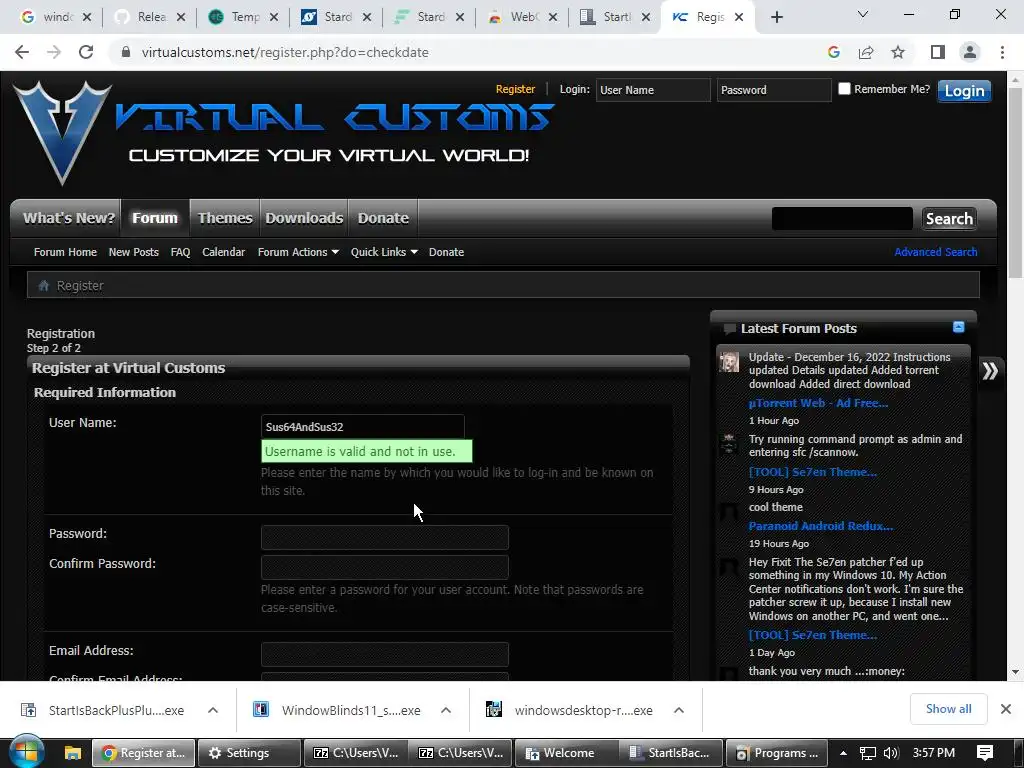Screen dimensions: 1024x768
Task: Open the Chrome three-dot menu
Action: tap(1002, 52)
